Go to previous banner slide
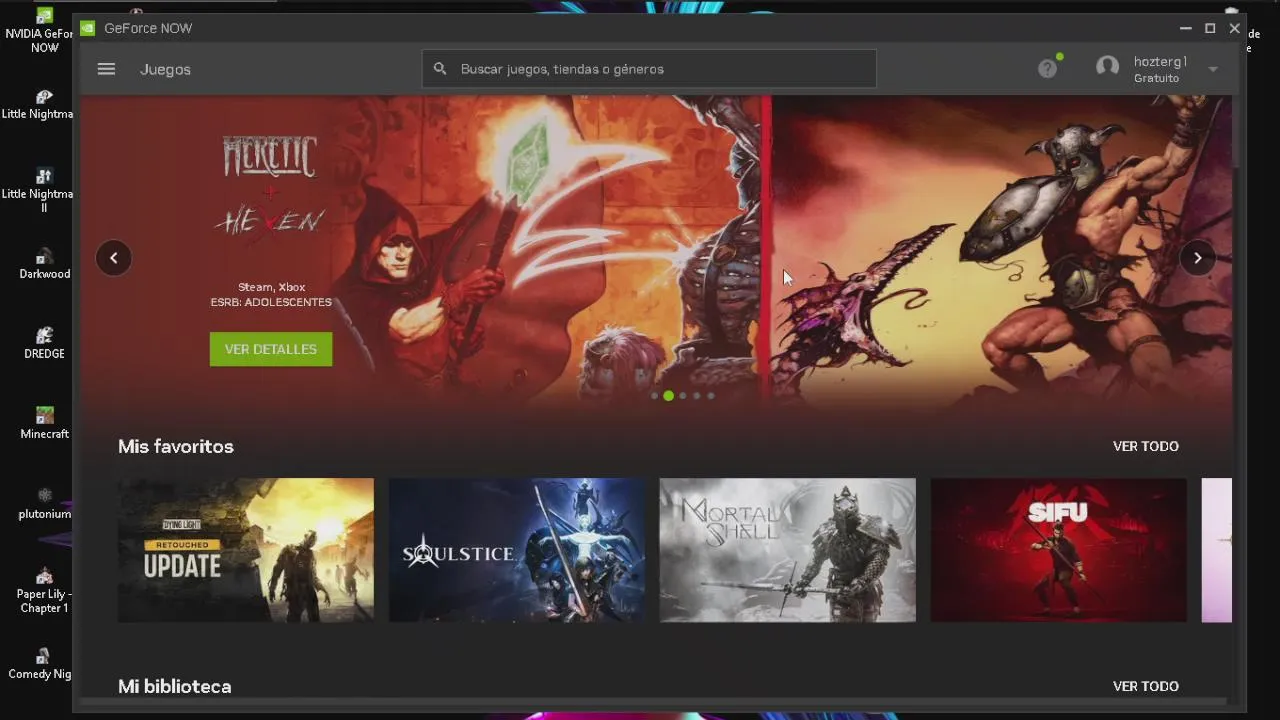Screen dimensions: 1280x720 (x=113, y=258)
